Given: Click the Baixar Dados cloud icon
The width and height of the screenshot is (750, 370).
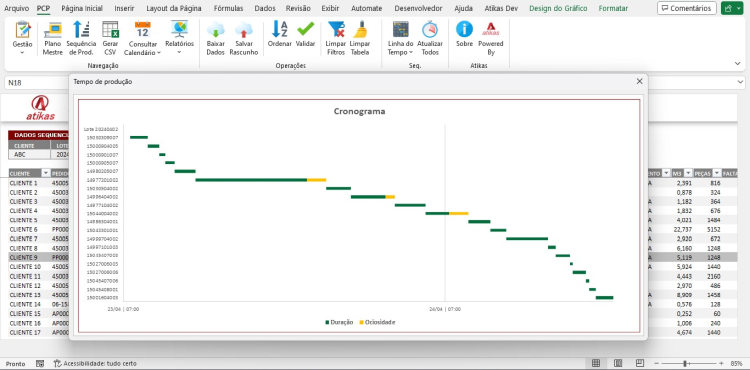Looking at the screenshot, I should point(216,30).
